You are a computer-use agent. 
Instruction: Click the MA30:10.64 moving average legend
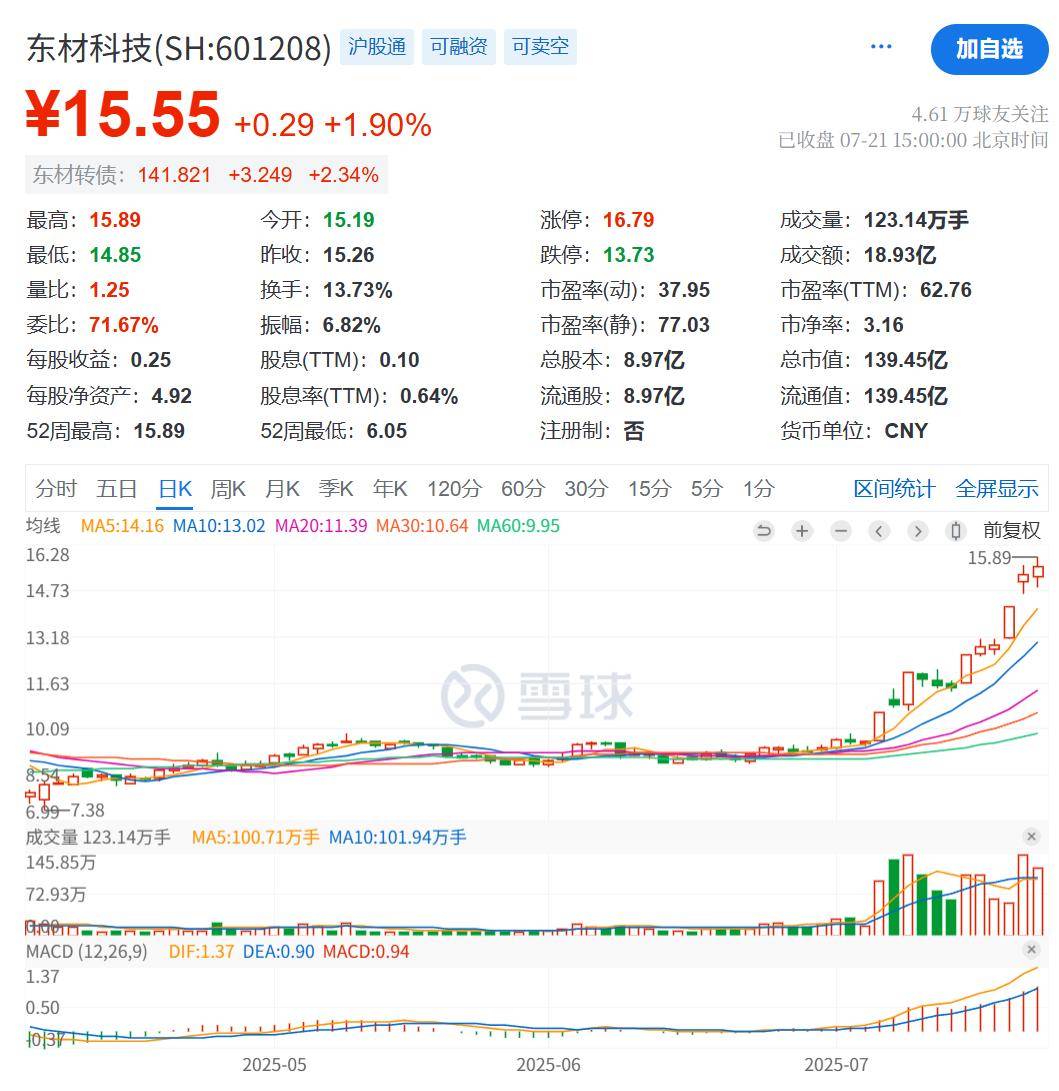[x=422, y=526]
